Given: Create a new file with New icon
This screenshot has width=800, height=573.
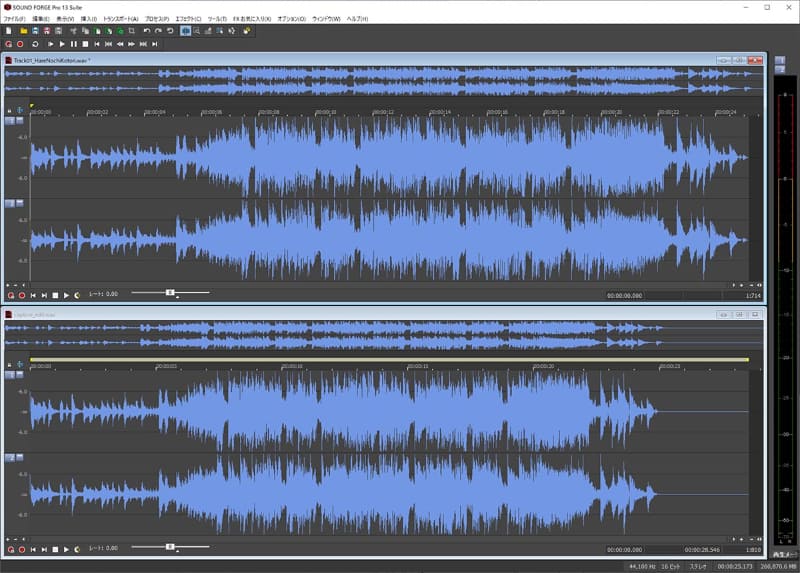Looking at the screenshot, I should click(9, 31).
